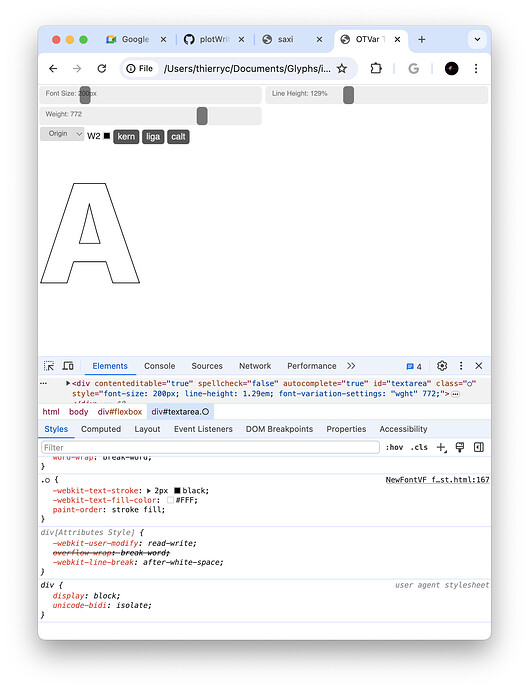Toggle the liga feature button
Image resolution: width=529 pixels, height=690 pixels.
pyautogui.click(x=153, y=136)
